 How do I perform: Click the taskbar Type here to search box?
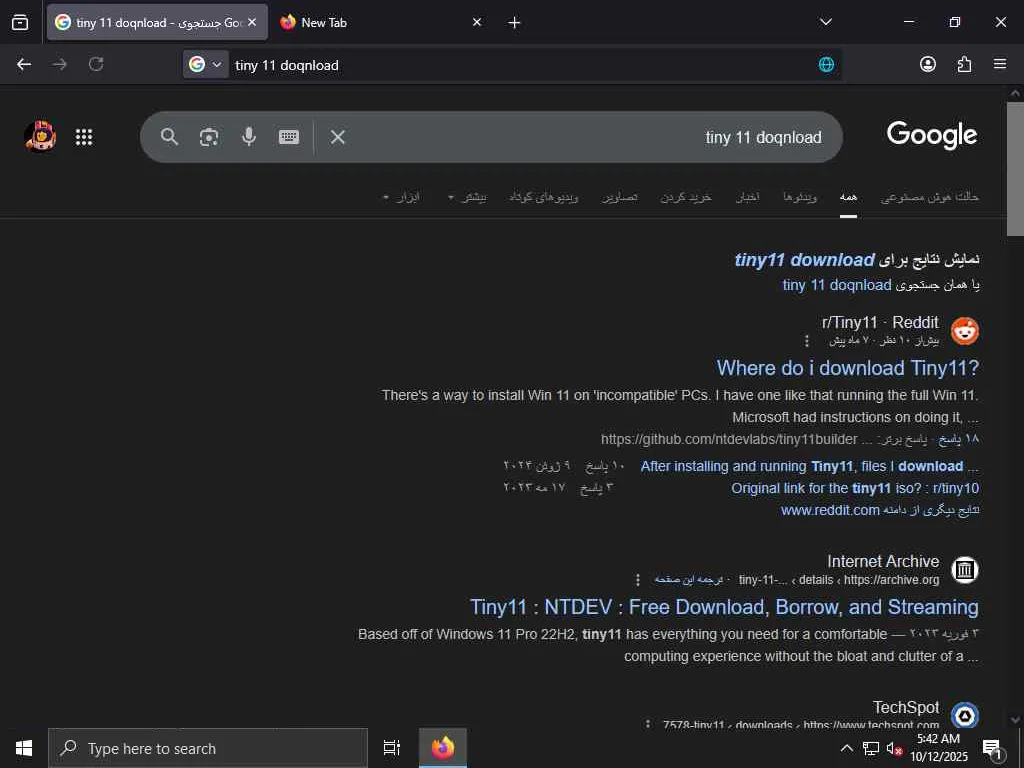[208, 748]
